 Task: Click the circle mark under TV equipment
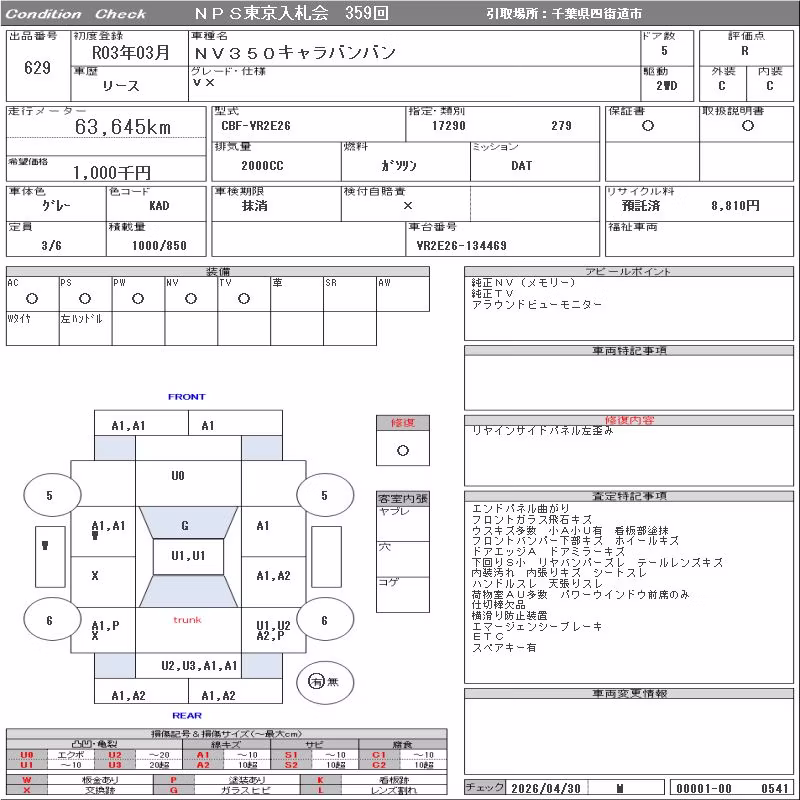pos(244,298)
